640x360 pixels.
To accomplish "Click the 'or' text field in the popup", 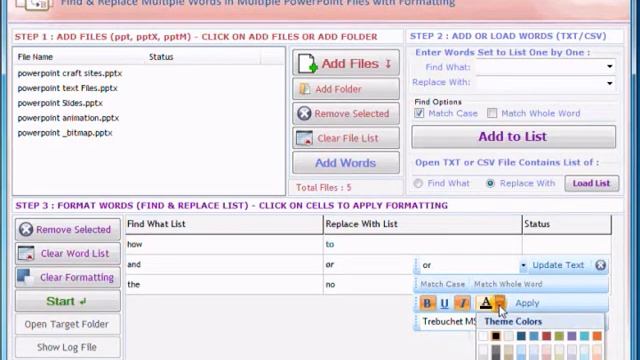I will point(470,266).
